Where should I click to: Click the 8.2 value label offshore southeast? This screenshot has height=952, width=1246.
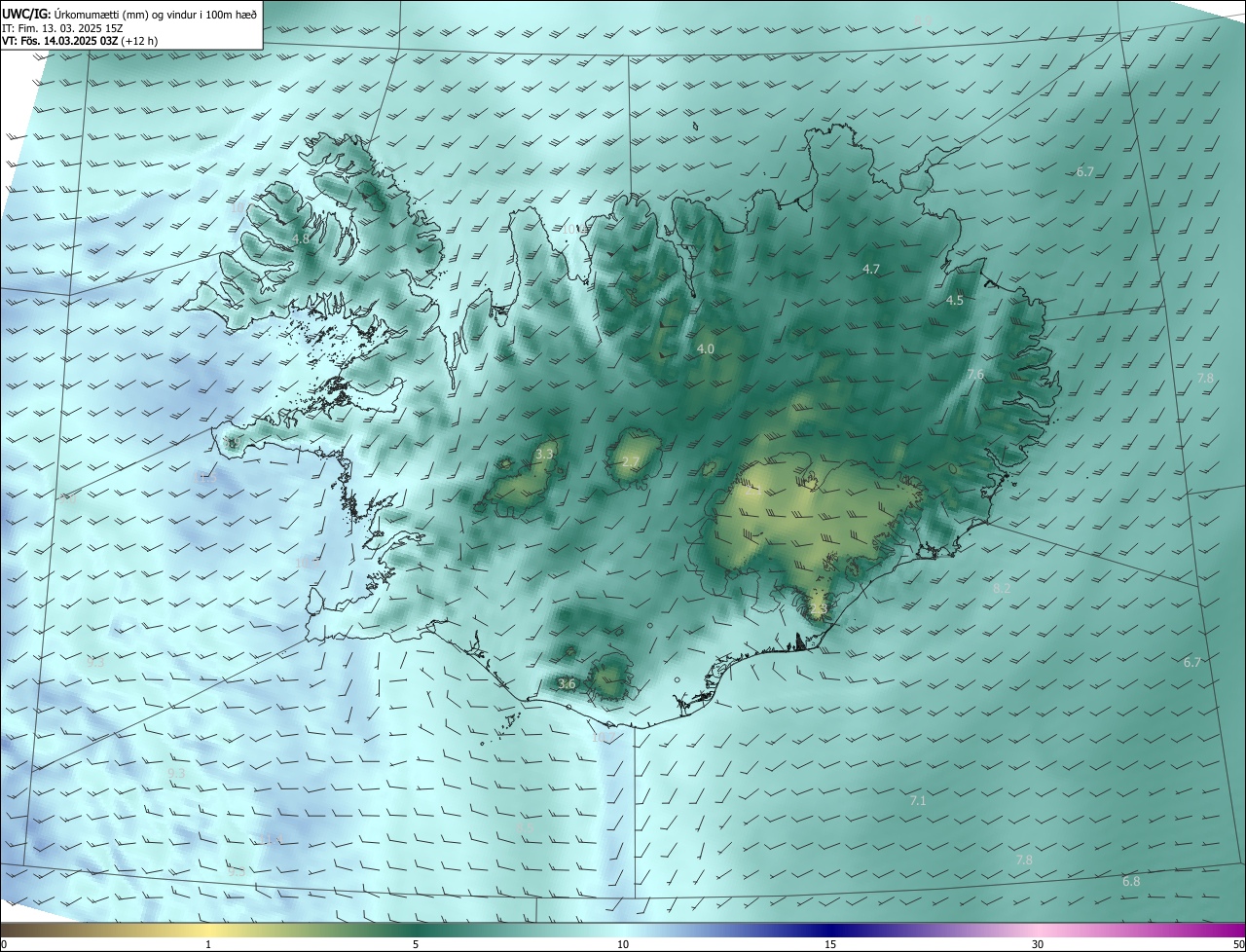[x=1002, y=589]
